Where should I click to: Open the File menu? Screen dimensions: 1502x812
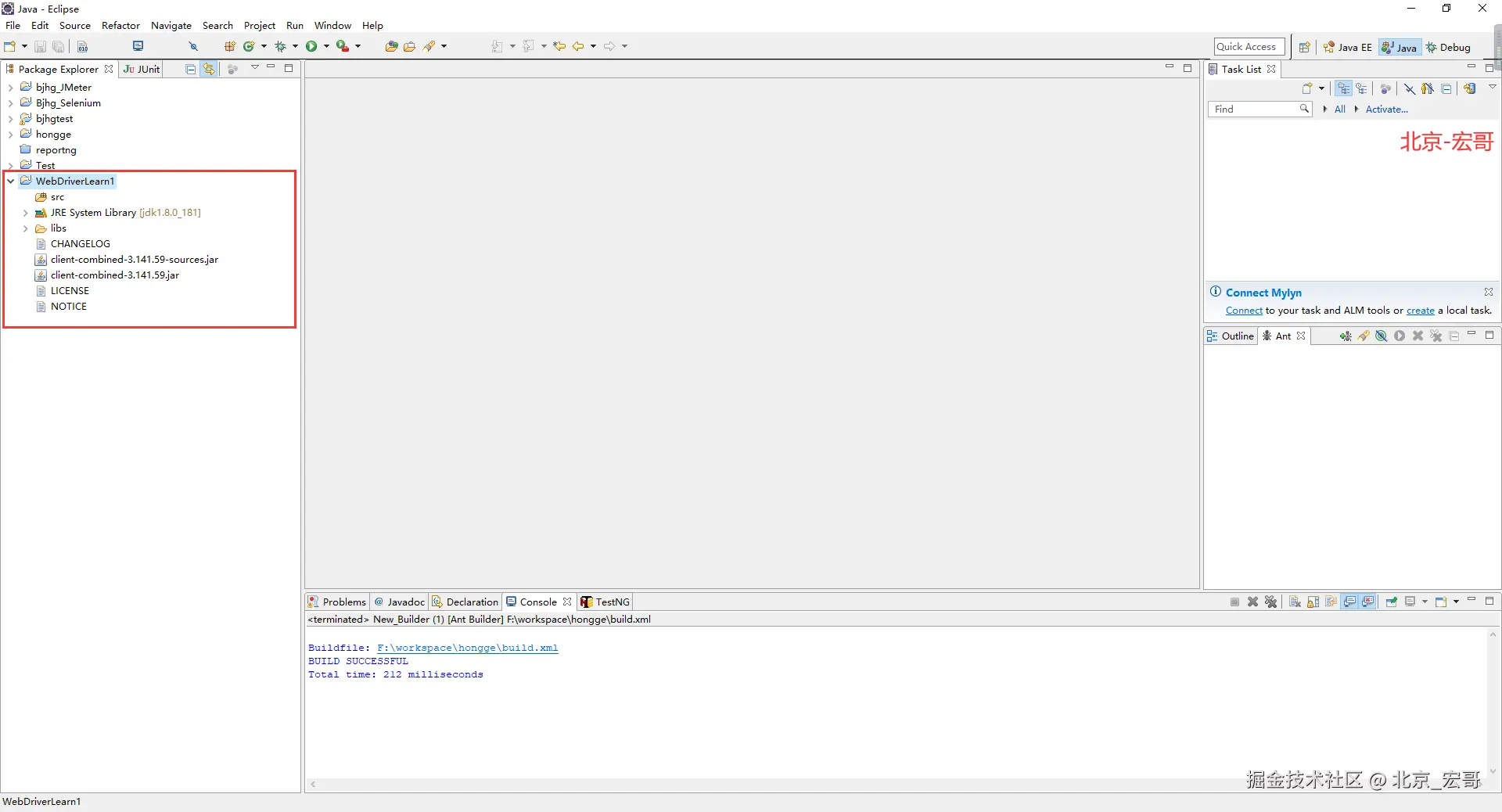pyautogui.click(x=13, y=26)
